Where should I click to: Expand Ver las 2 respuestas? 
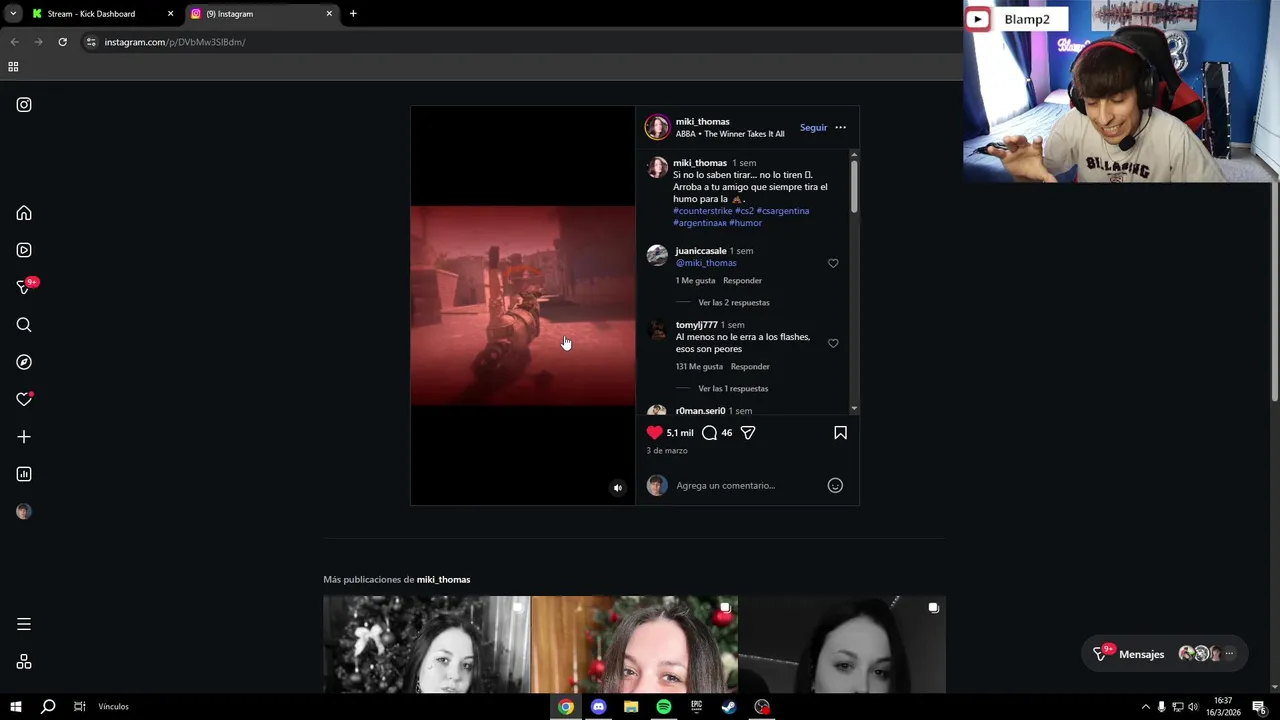[734, 303]
